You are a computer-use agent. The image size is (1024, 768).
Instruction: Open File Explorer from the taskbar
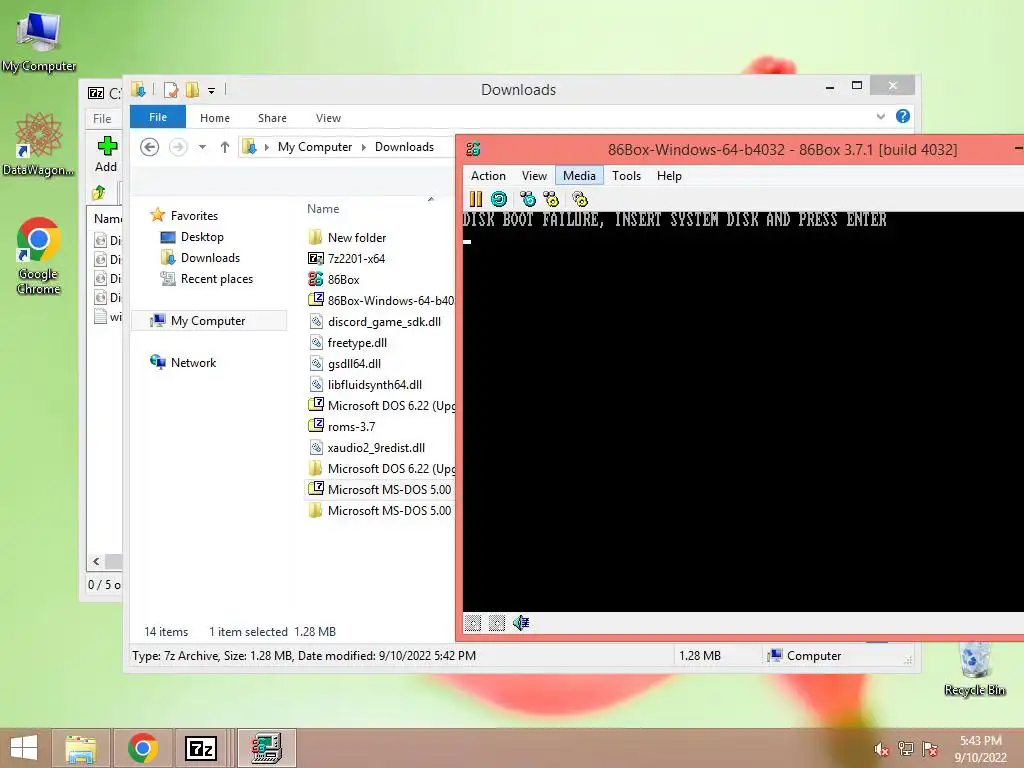pyautogui.click(x=80, y=748)
